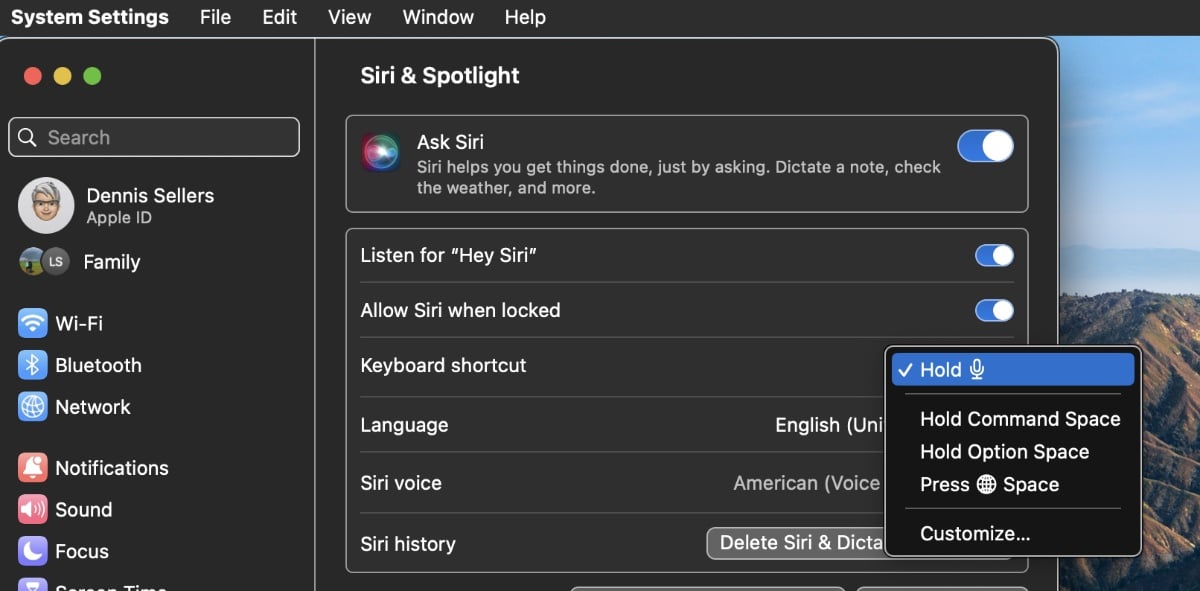Click Dennis Sellers Apple ID avatar
This screenshot has width=1200, height=591.
46,205
